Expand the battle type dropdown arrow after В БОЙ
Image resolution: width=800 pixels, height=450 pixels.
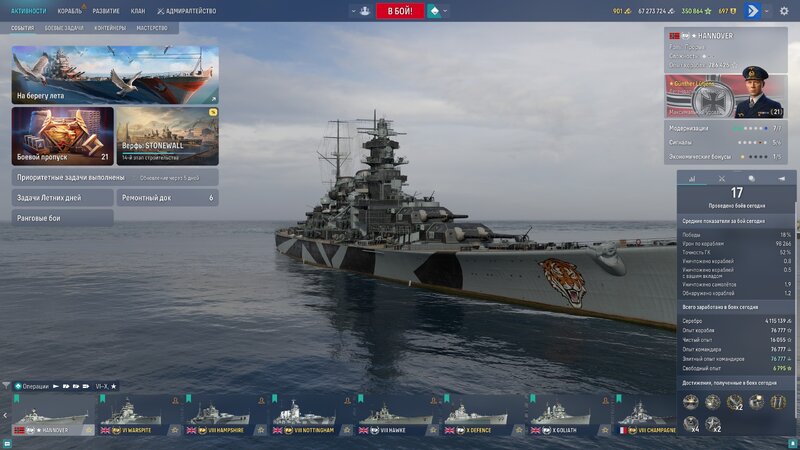click(445, 11)
